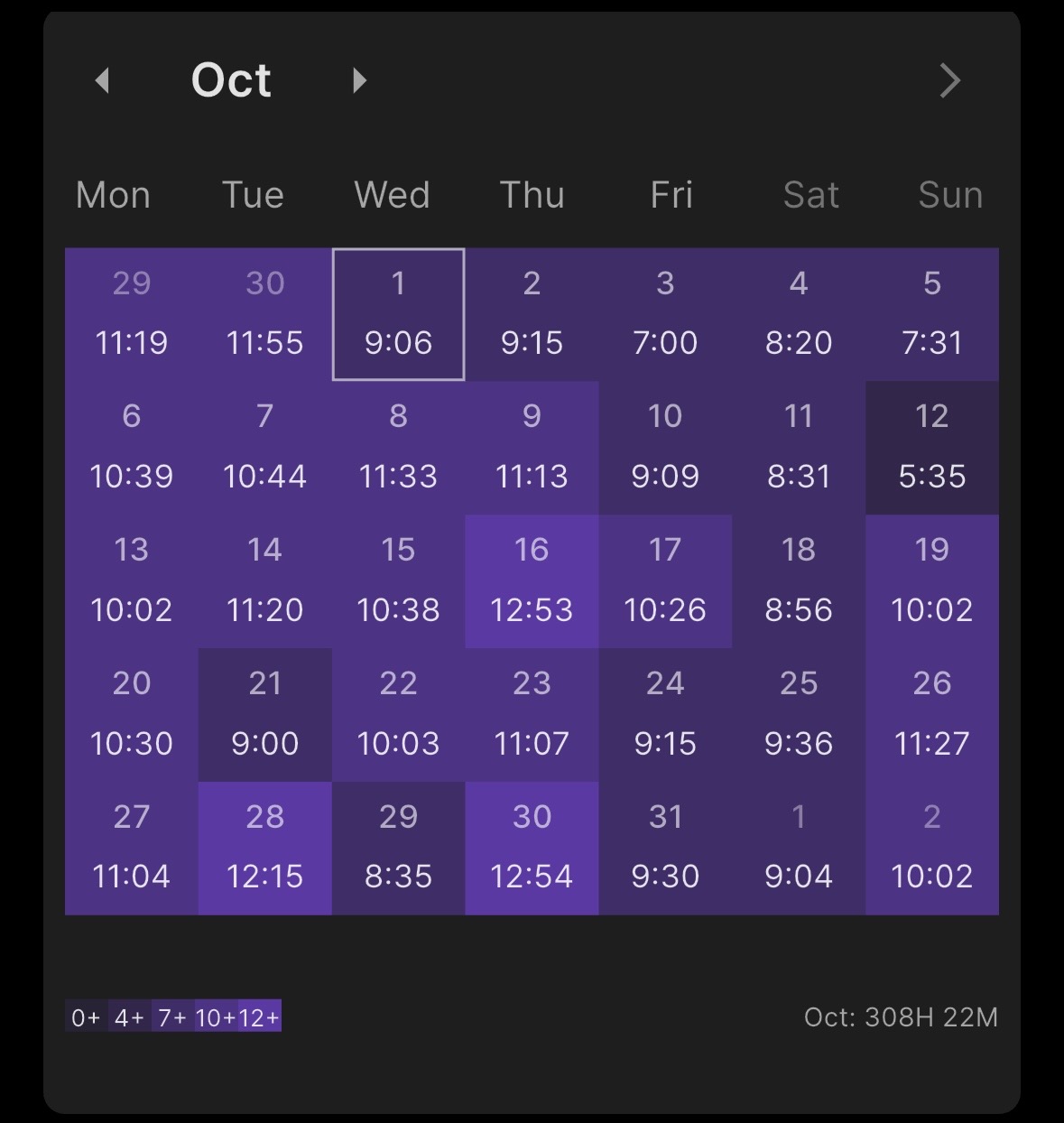Open October 12 with 5:35 logged

[x=931, y=447]
